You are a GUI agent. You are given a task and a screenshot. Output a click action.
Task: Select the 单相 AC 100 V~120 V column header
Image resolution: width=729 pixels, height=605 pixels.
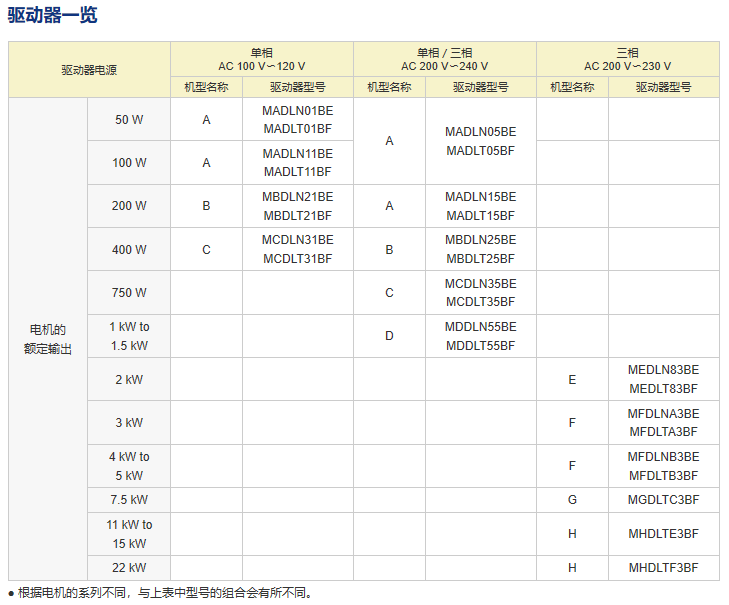click(261, 59)
